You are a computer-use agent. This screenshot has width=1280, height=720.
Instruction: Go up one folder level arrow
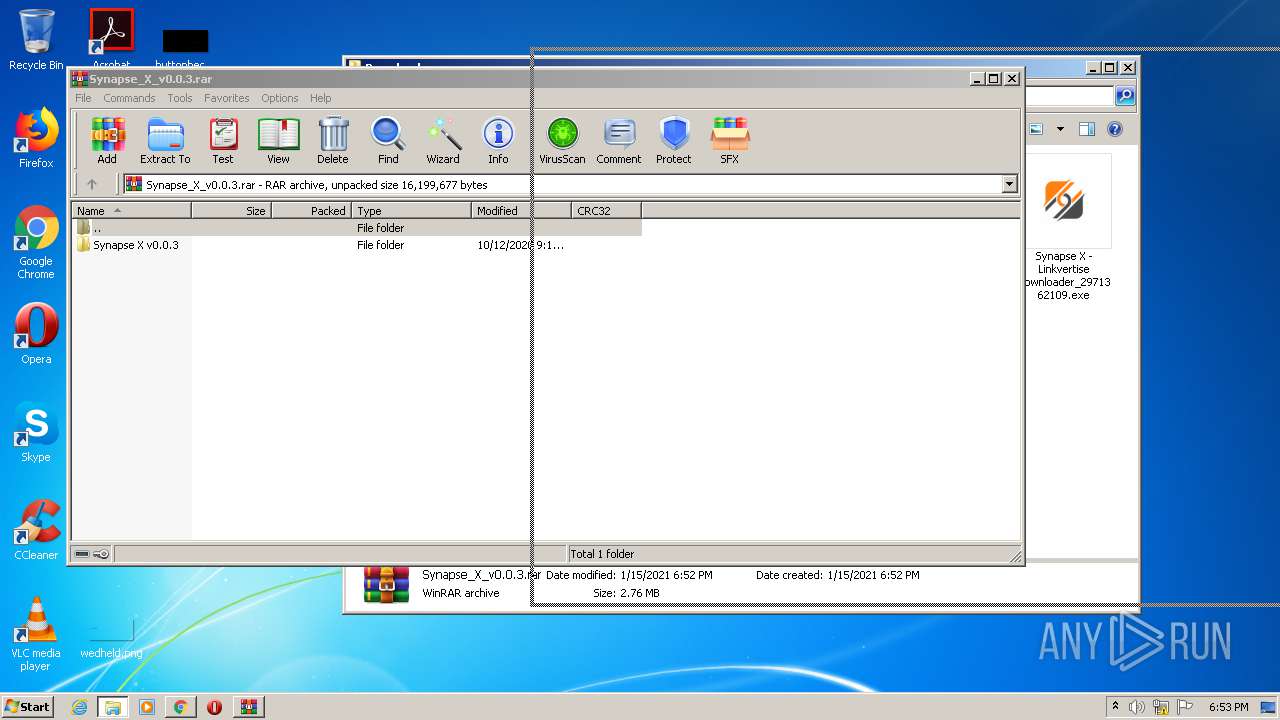[x=92, y=184]
